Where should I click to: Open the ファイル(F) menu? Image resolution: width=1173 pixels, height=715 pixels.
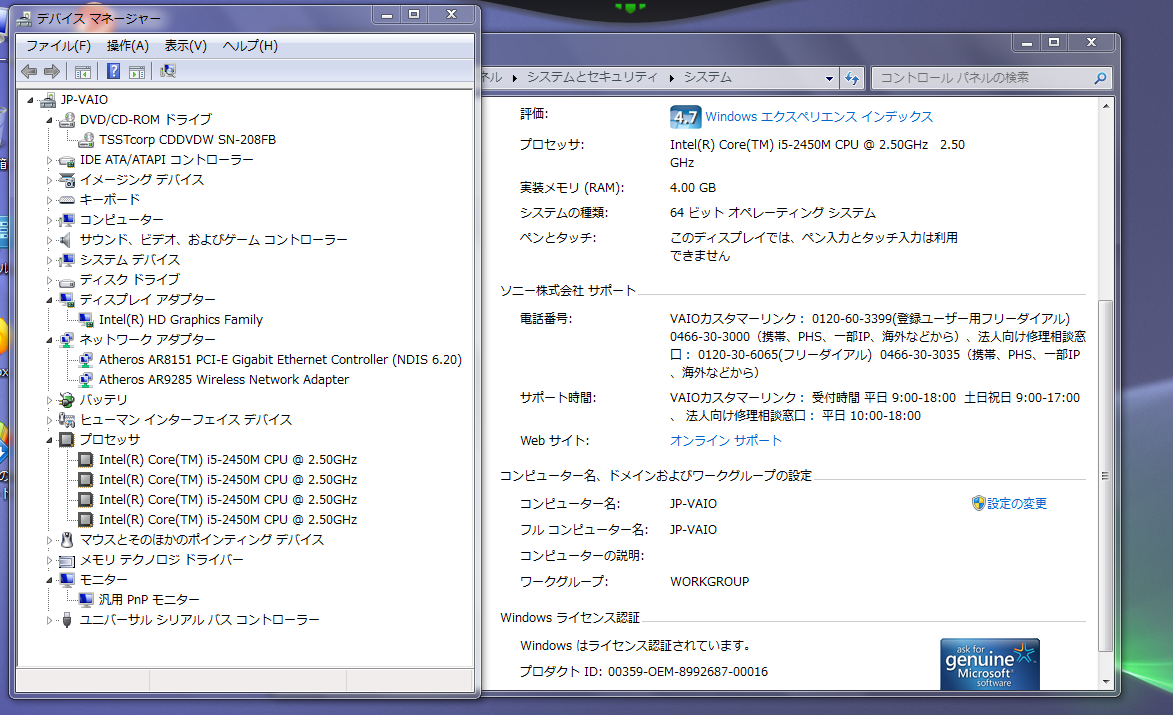(x=58, y=46)
